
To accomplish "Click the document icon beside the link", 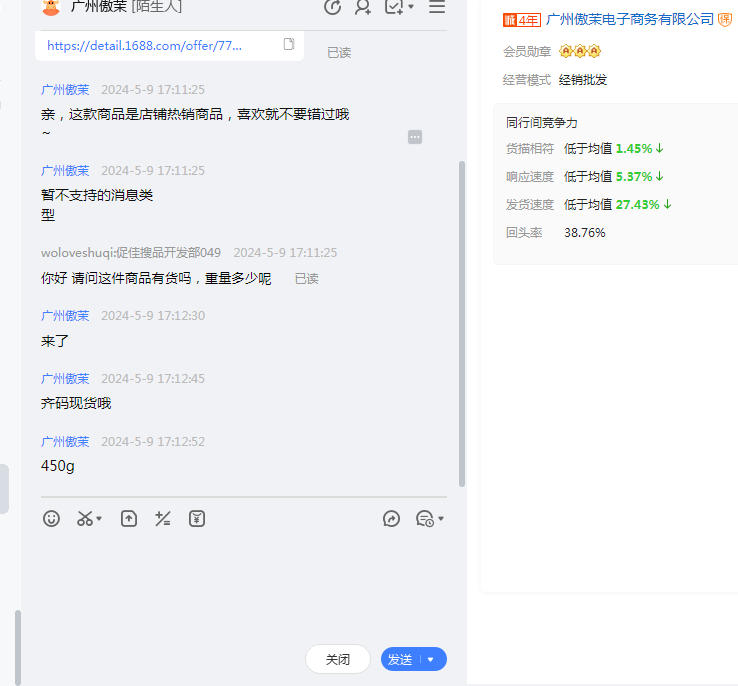I will 289,44.
